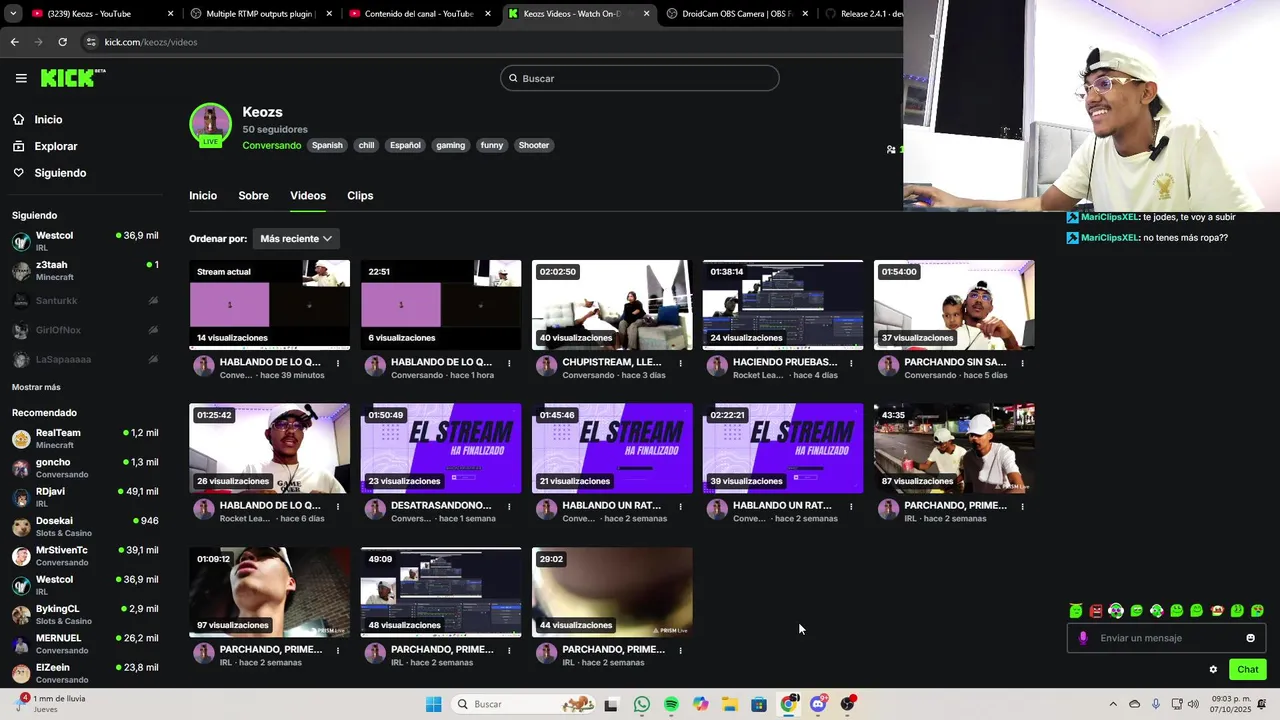Pick the red angry emote

pos(1096,611)
